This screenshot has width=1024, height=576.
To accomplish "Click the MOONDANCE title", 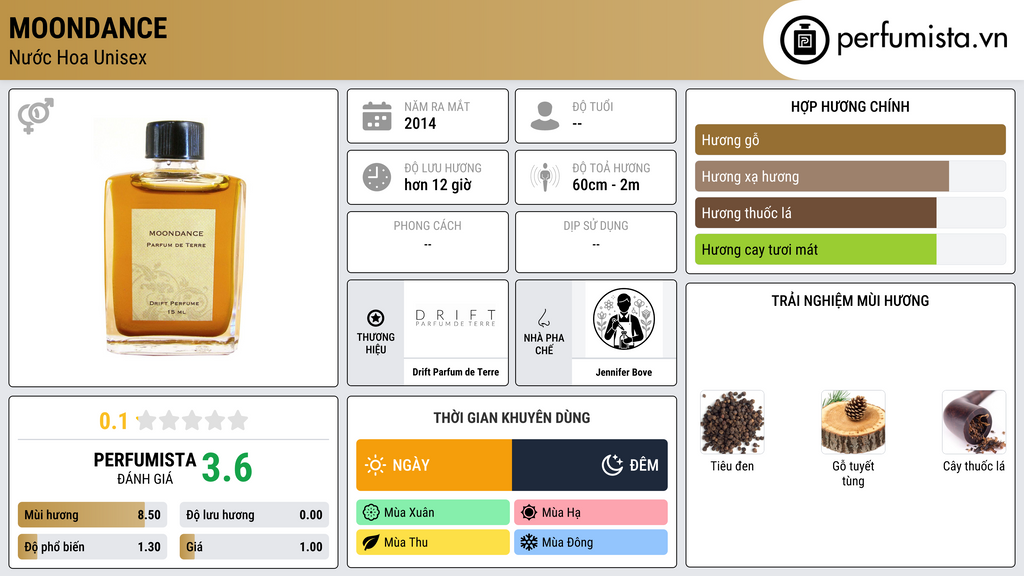I will pyautogui.click(x=88, y=28).
